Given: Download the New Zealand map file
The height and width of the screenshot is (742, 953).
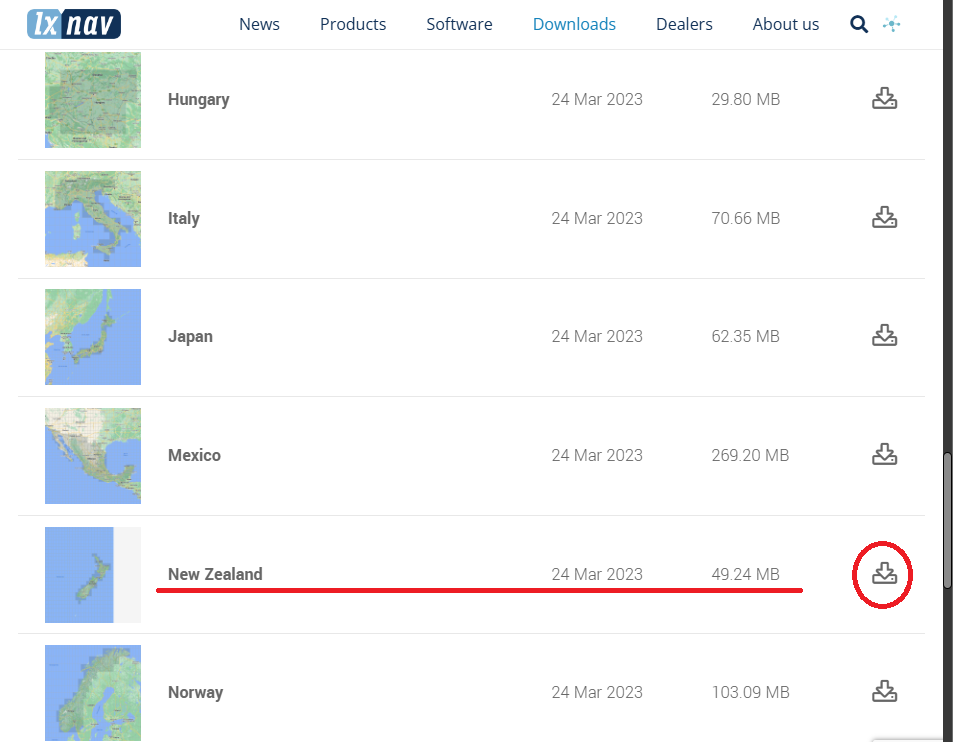Looking at the screenshot, I should pos(884,574).
